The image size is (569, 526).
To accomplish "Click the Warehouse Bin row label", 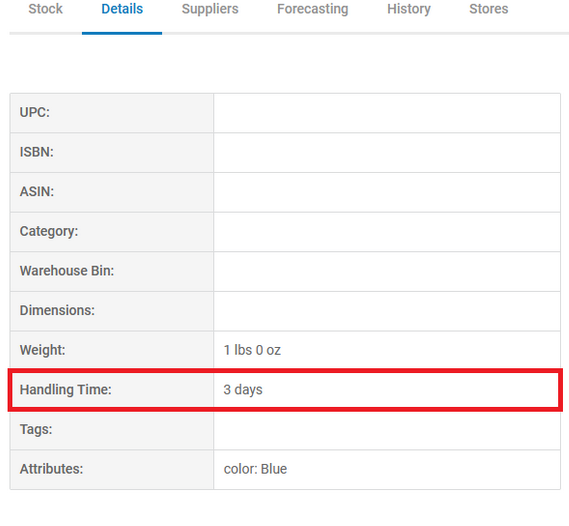I will pos(67,271).
